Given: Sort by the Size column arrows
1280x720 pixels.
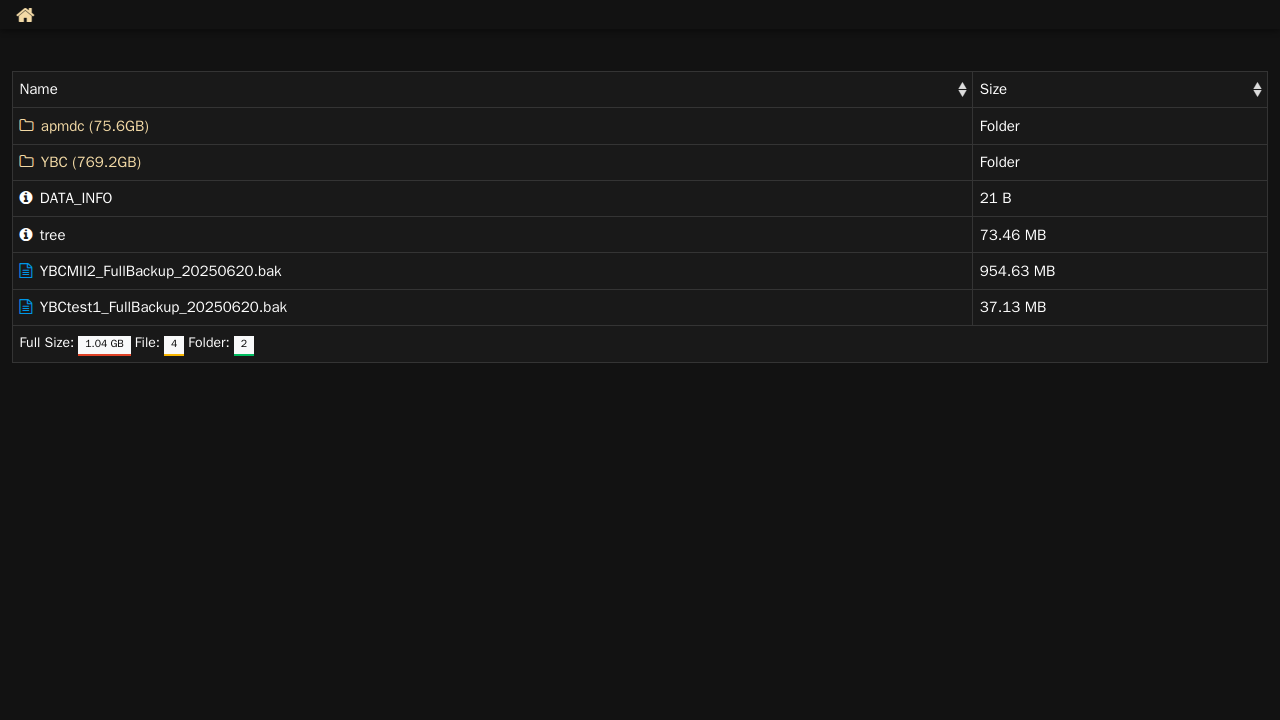Looking at the screenshot, I should (x=1257, y=90).
